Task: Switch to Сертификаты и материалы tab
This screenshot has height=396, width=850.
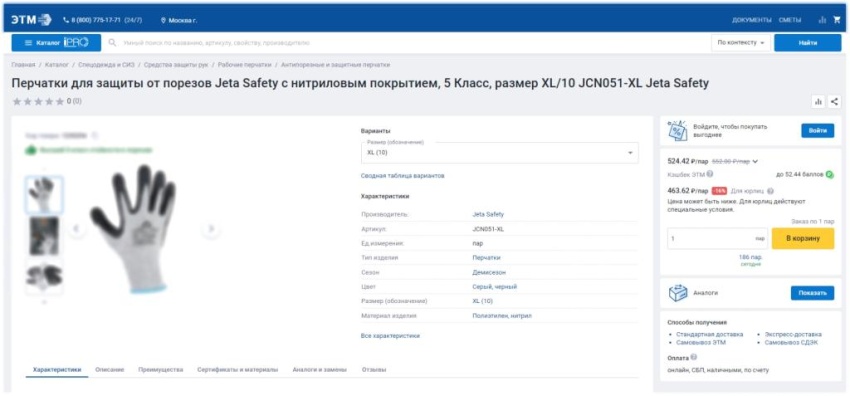Action: pyautogui.click(x=237, y=369)
